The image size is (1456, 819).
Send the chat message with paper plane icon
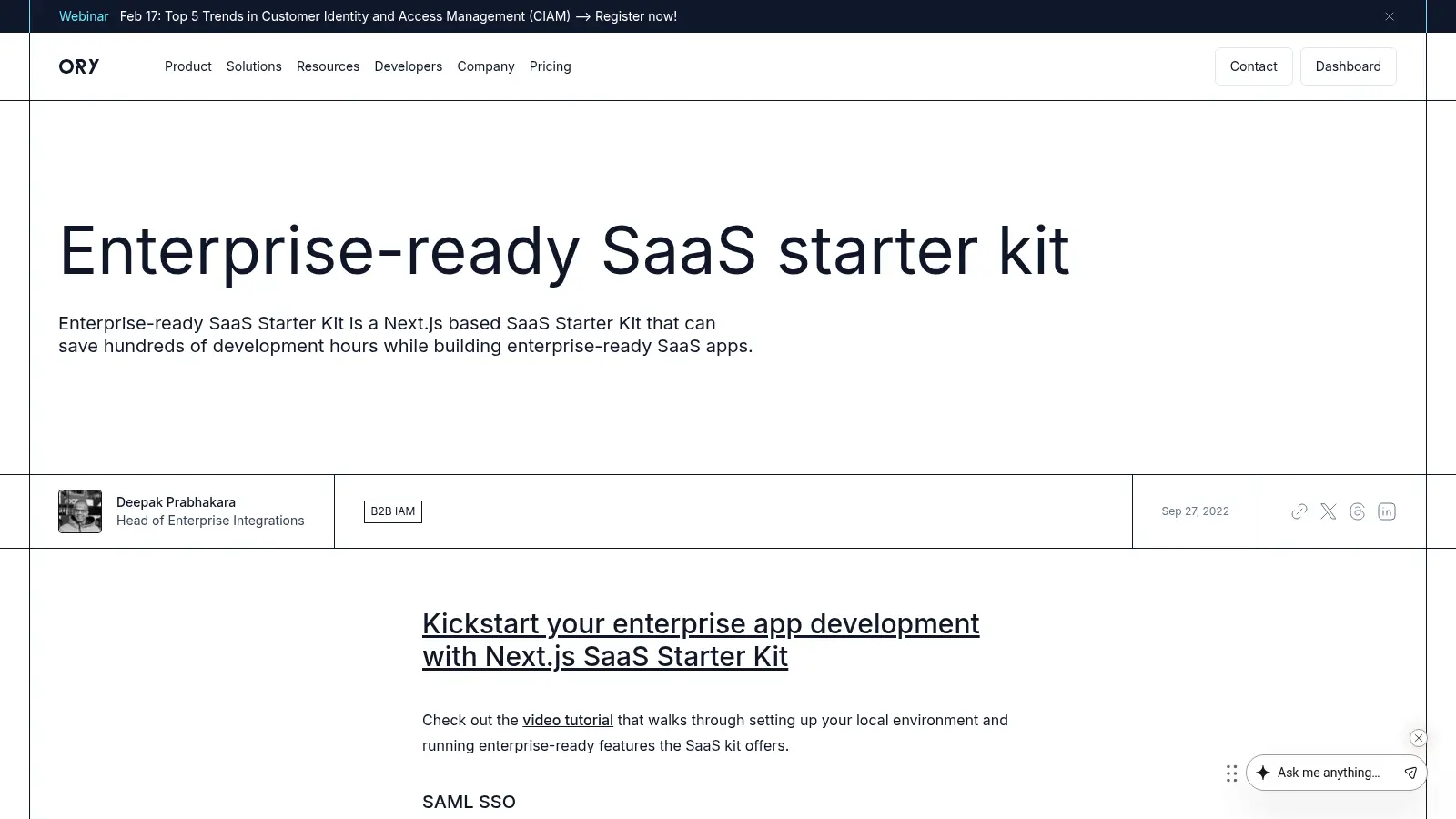pyautogui.click(x=1410, y=773)
